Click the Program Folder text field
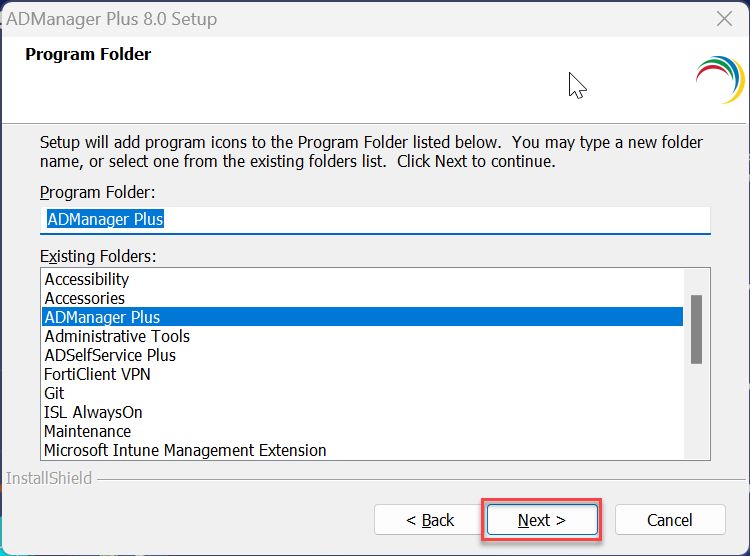750x556 pixels. click(x=375, y=219)
